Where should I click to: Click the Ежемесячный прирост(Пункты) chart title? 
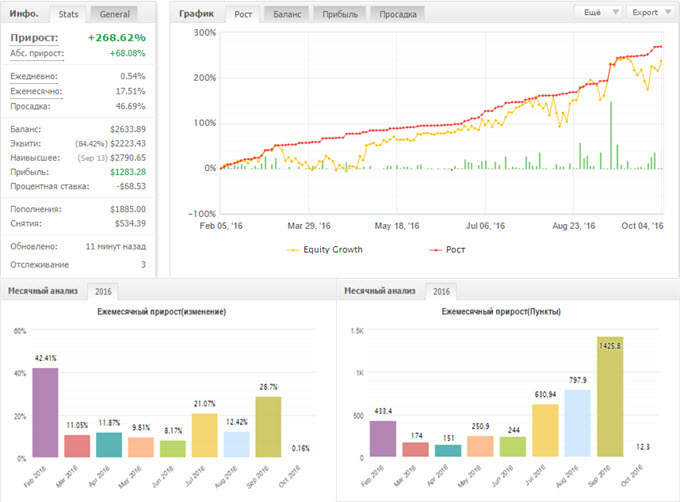click(501, 312)
